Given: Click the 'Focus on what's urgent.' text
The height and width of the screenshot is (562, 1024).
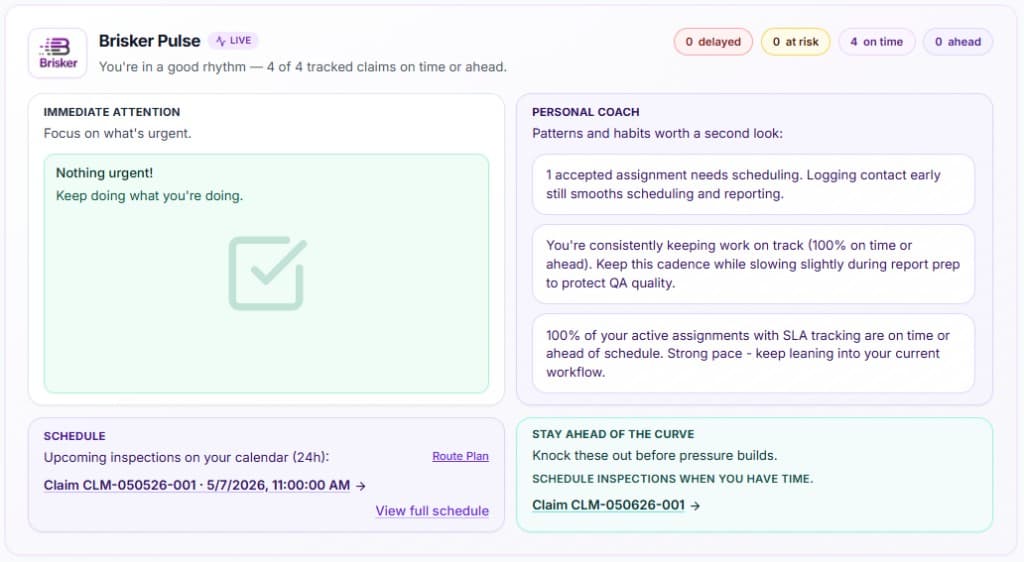Looking at the screenshot, I should (x=118, y=133).
